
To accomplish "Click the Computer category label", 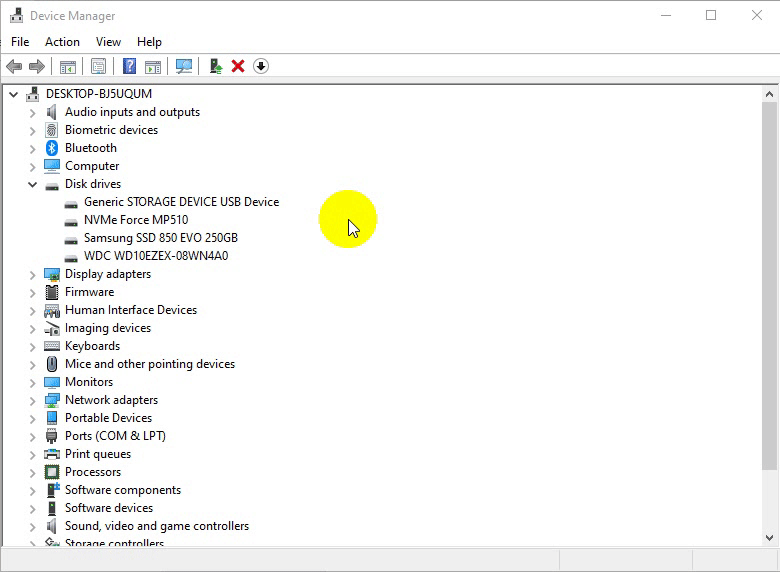I will pos(92,166).
